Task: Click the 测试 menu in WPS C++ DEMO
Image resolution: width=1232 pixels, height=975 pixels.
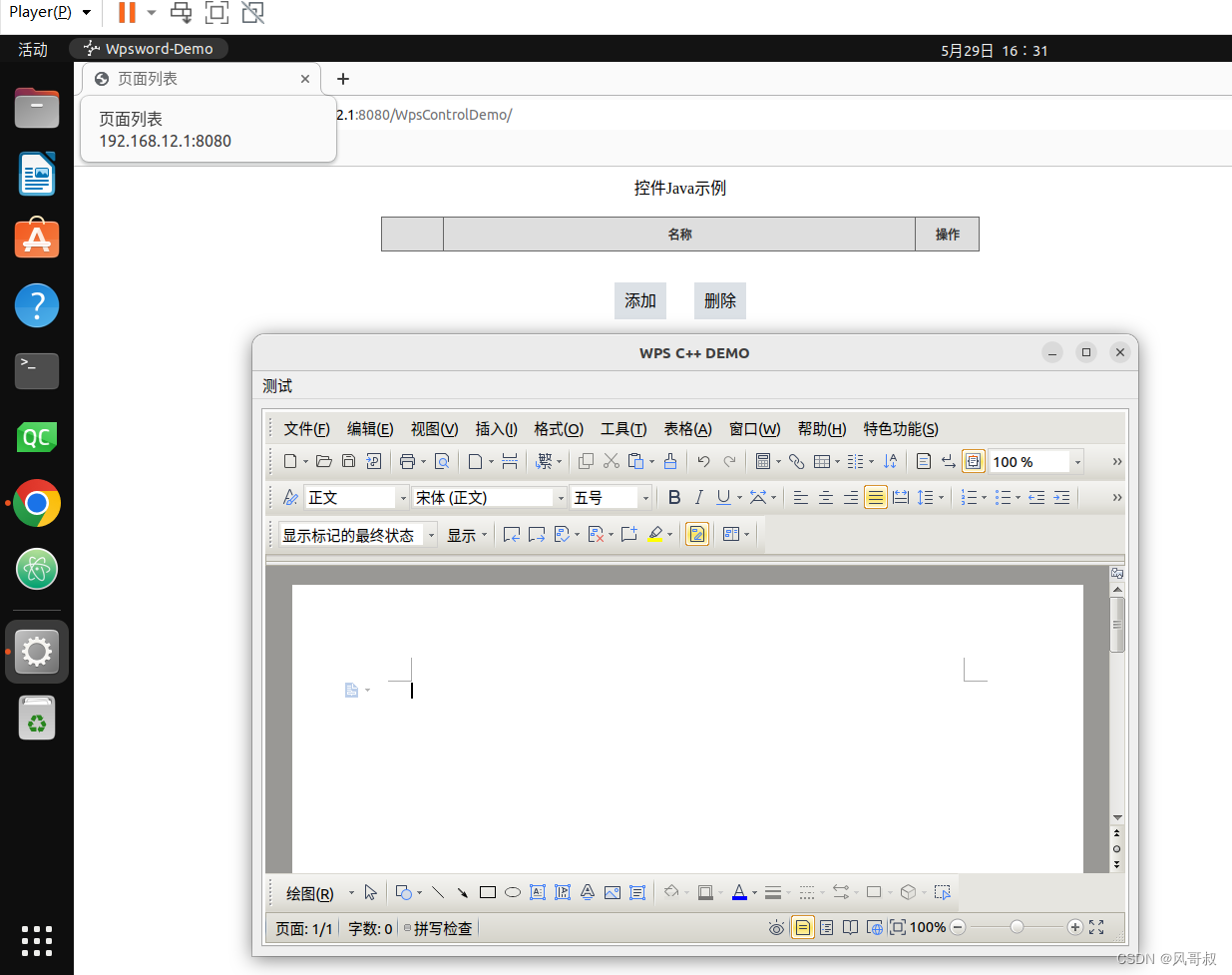Action: [277, 386]
